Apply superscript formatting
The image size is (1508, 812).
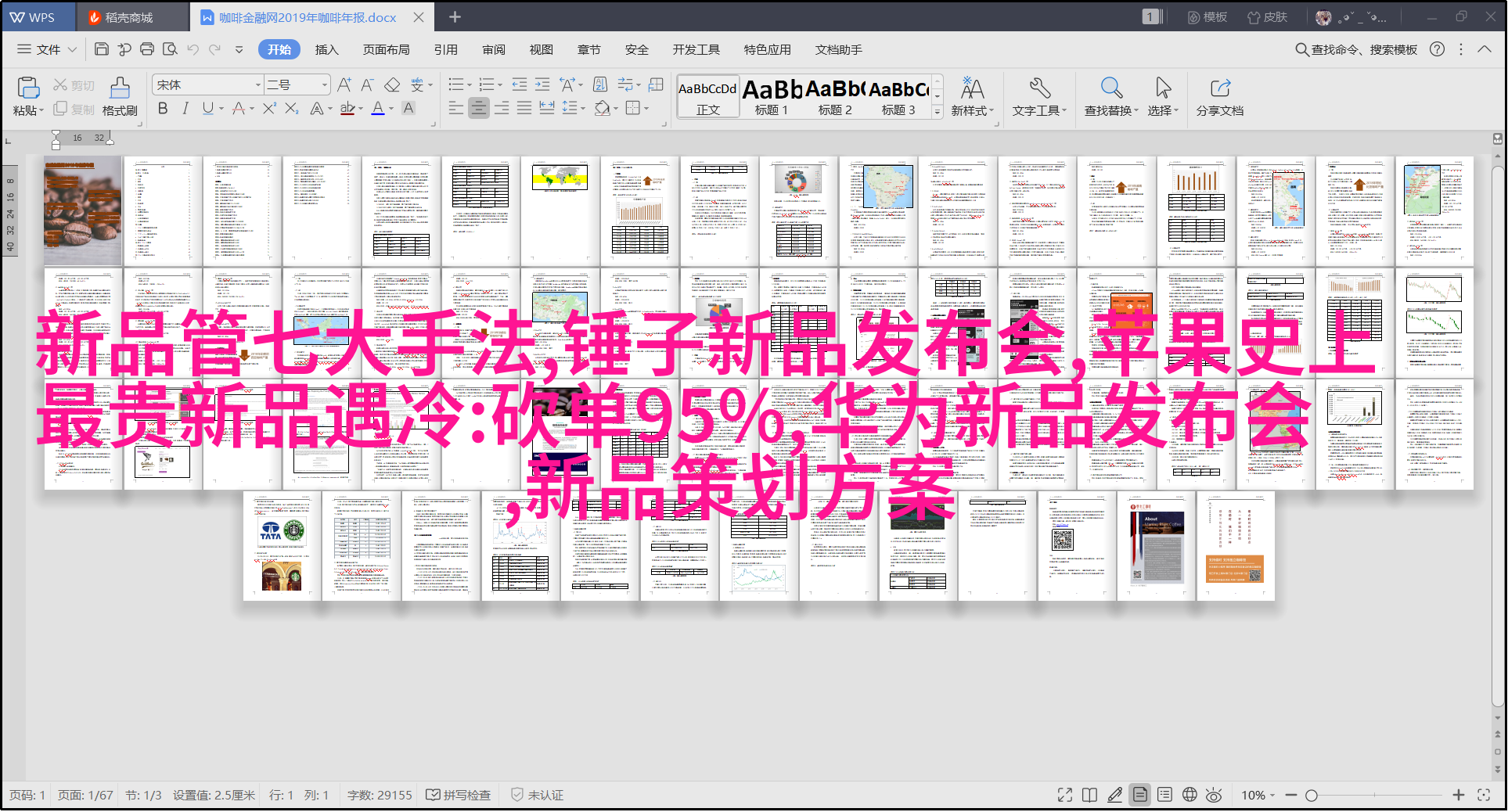(x=269, y=109)
